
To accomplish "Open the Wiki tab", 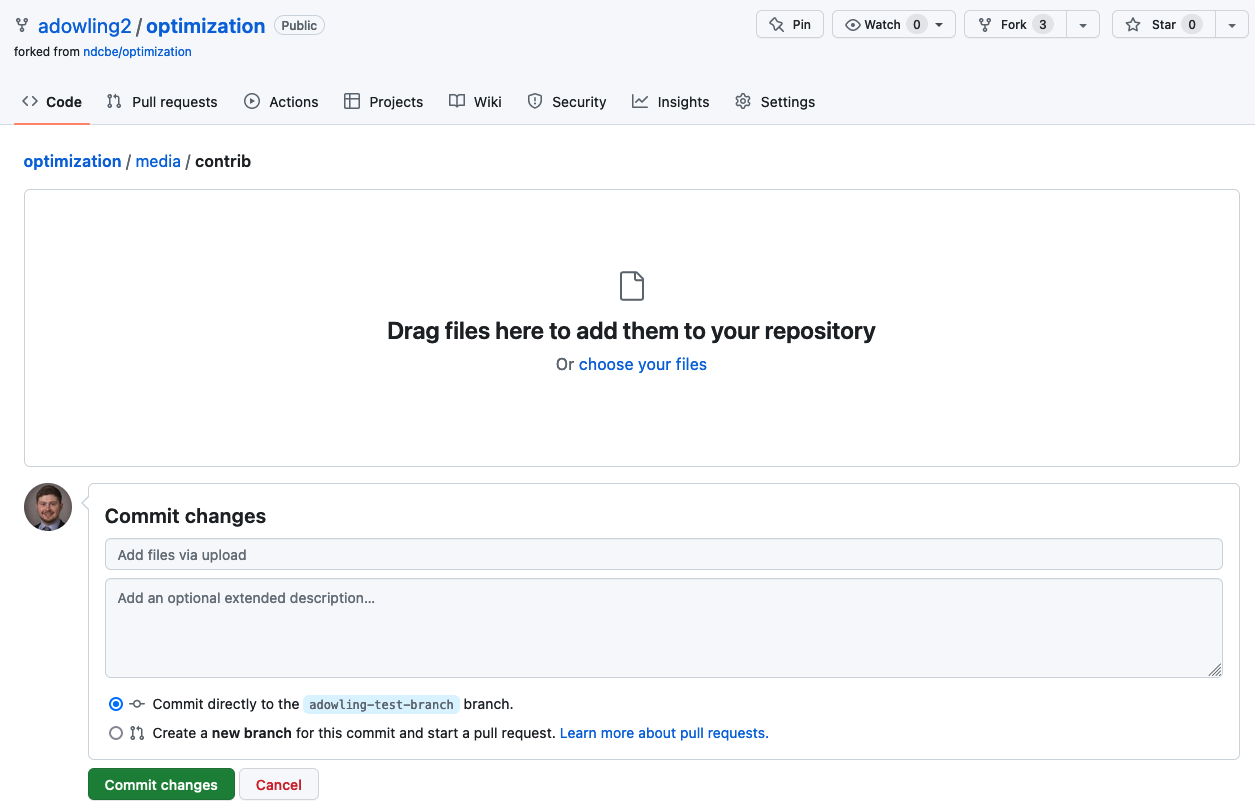I will point(475,102).
